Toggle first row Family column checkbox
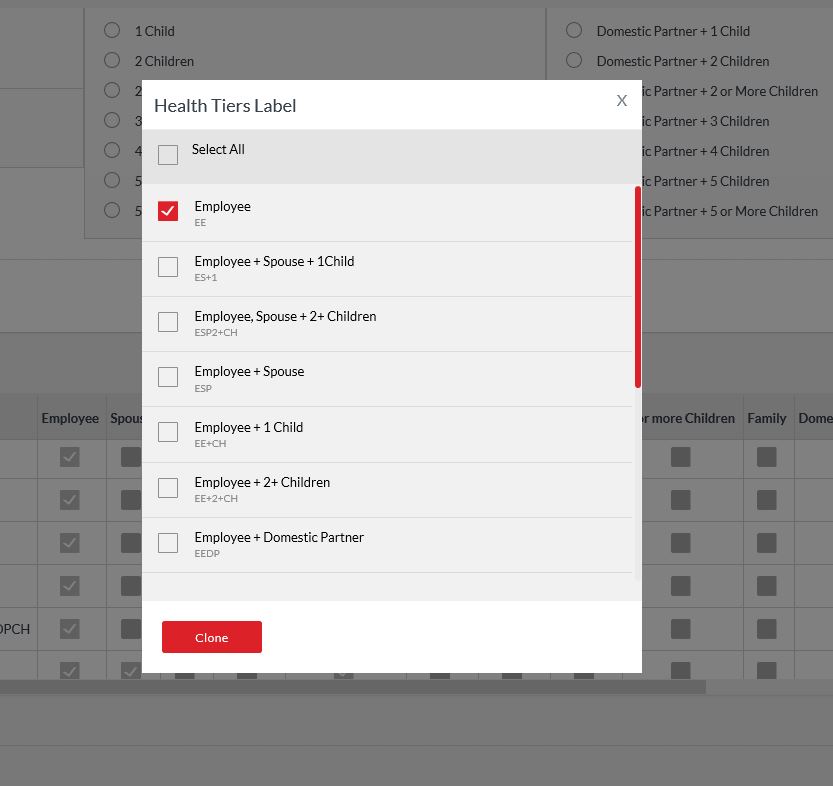Screen dimensions: 833x786 767,457
